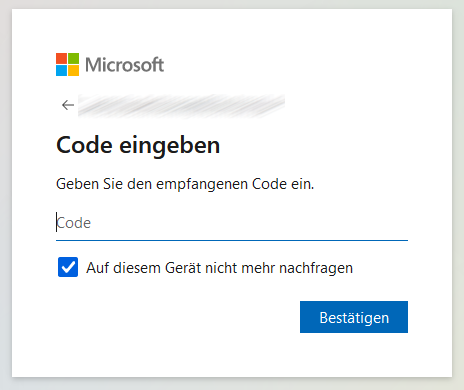Click the Microsoft wordmark text
464x390 pixels.
tap(124, 65)
